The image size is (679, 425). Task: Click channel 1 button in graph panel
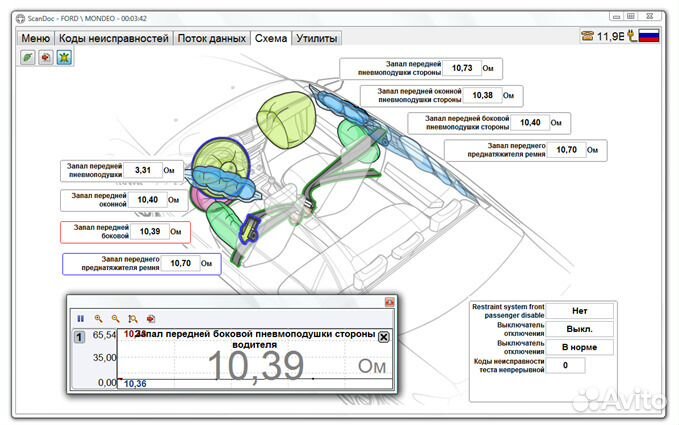[x=79, y=337]
